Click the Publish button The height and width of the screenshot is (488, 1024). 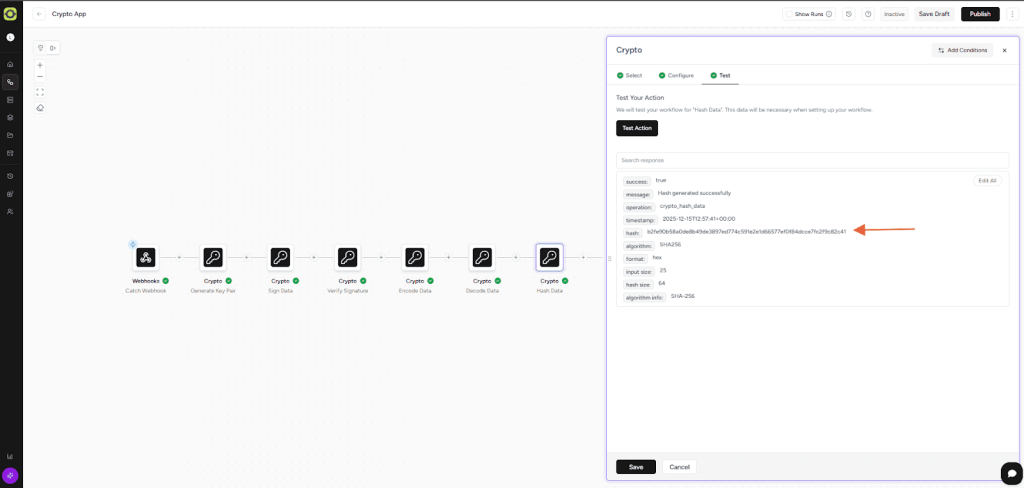coord(979,14)
